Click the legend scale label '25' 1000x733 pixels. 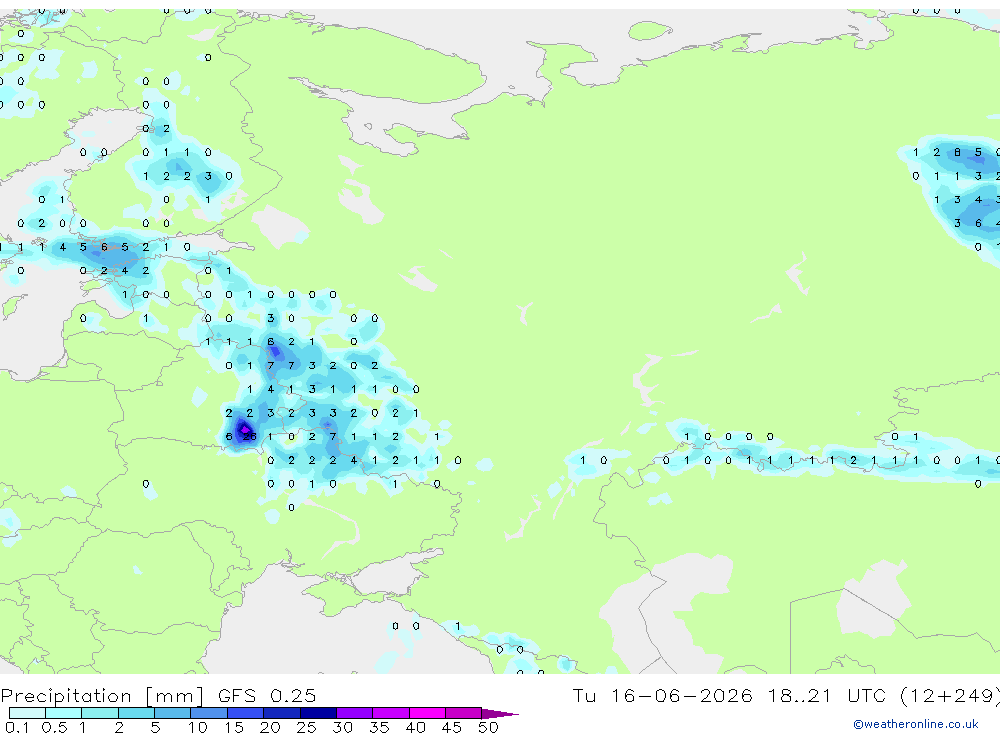[306, 727]
